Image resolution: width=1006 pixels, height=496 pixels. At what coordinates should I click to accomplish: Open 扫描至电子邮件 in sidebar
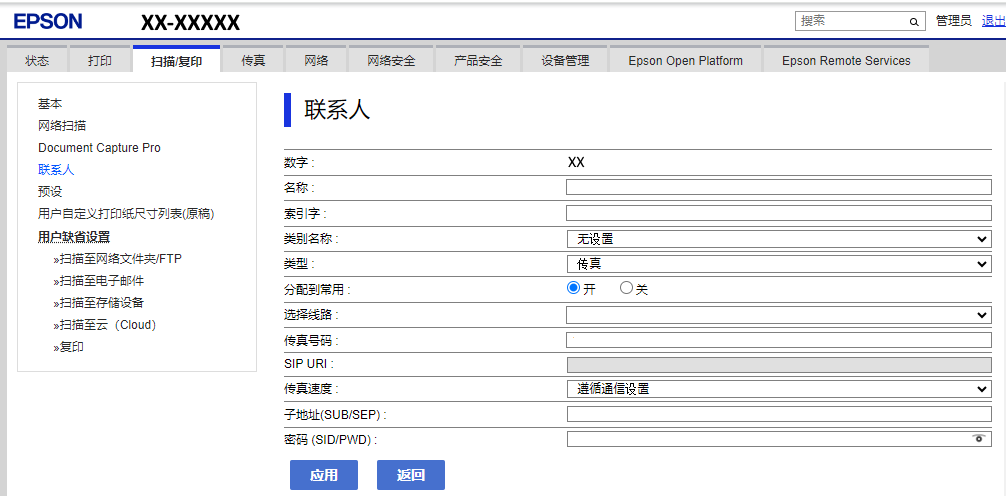(101, 281)
